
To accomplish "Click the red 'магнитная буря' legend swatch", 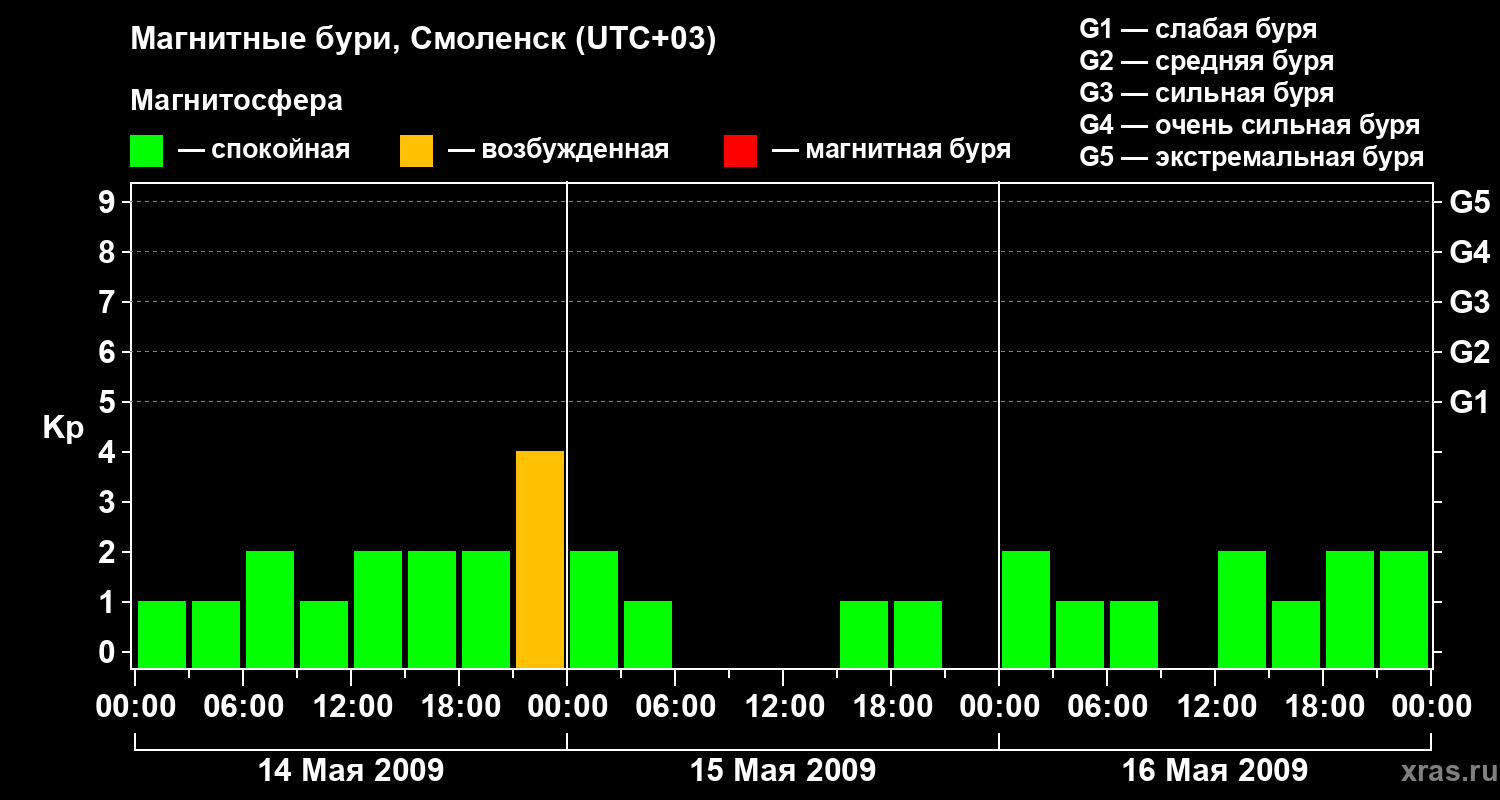I will (x=740, y=151).
